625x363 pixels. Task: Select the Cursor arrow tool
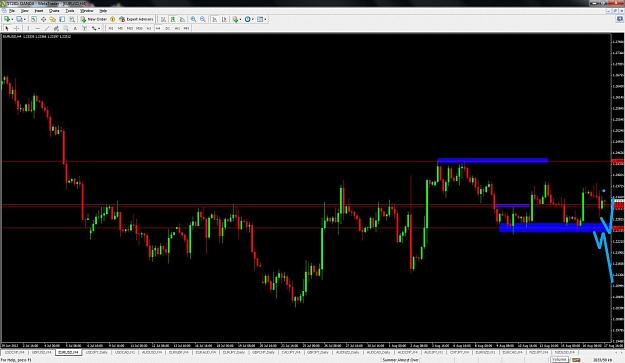7,28
